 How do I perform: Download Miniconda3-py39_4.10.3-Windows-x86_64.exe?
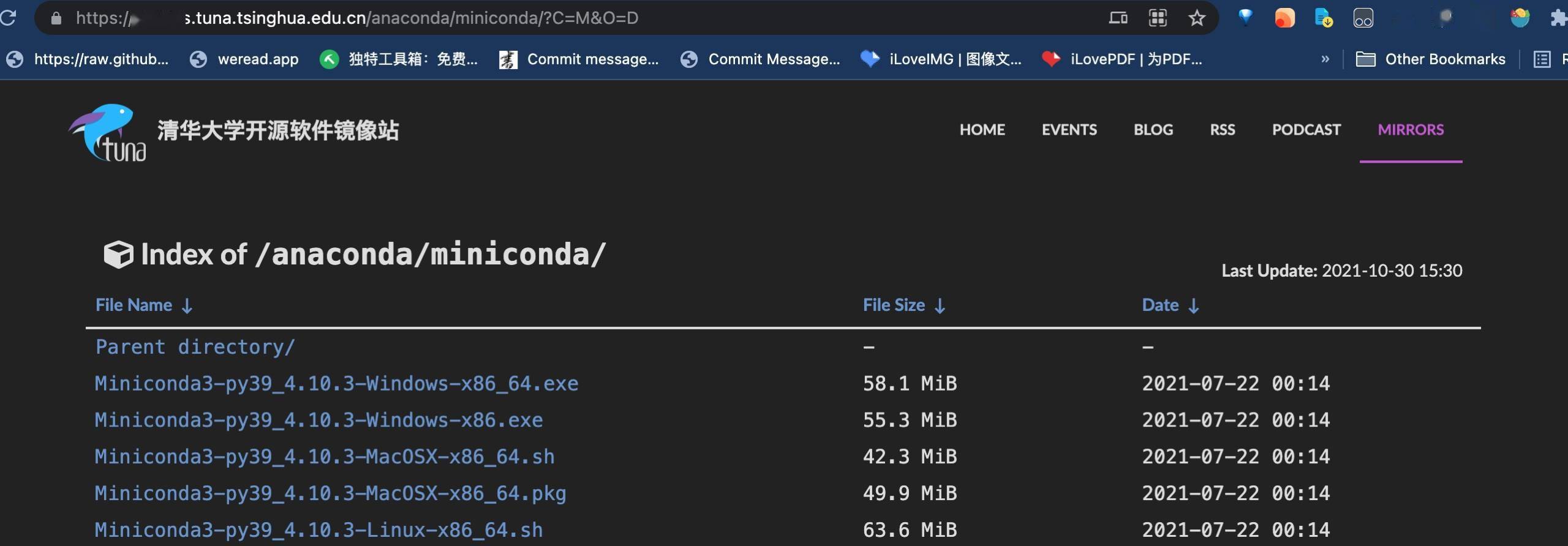(x=336, y=384)
